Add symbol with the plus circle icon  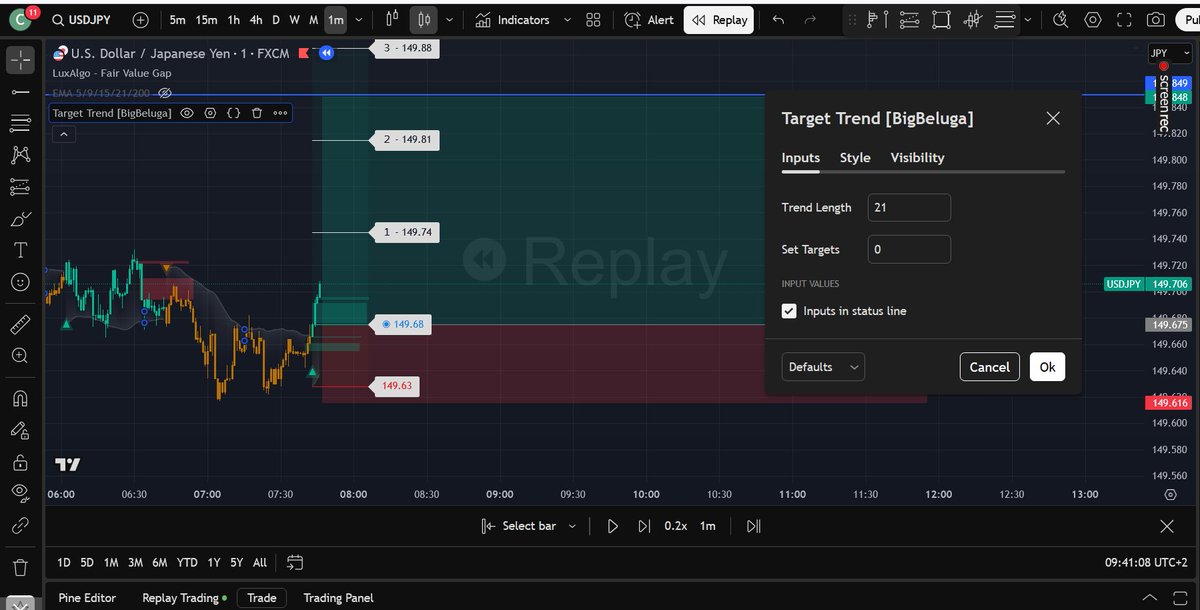tap(141, 20)
